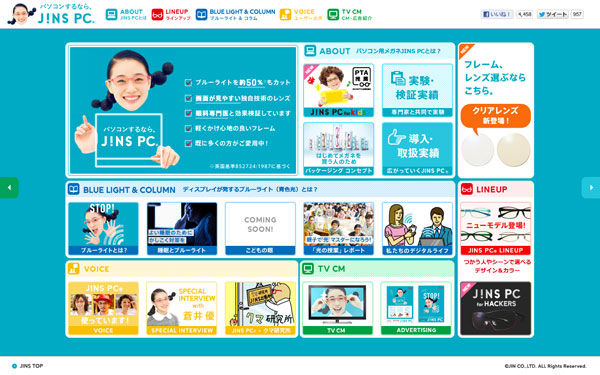Viewport: 600px width, 375px height.
Task: Open VOICE in top navigation
Action: point(301,15)
